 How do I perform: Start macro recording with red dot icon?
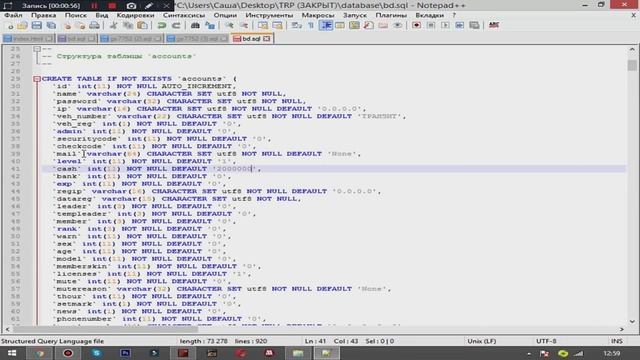point(416,26)
